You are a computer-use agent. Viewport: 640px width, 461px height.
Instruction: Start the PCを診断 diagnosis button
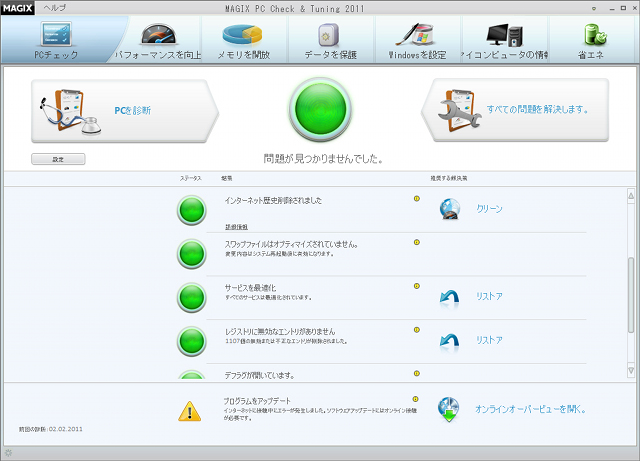click(124, 111)
